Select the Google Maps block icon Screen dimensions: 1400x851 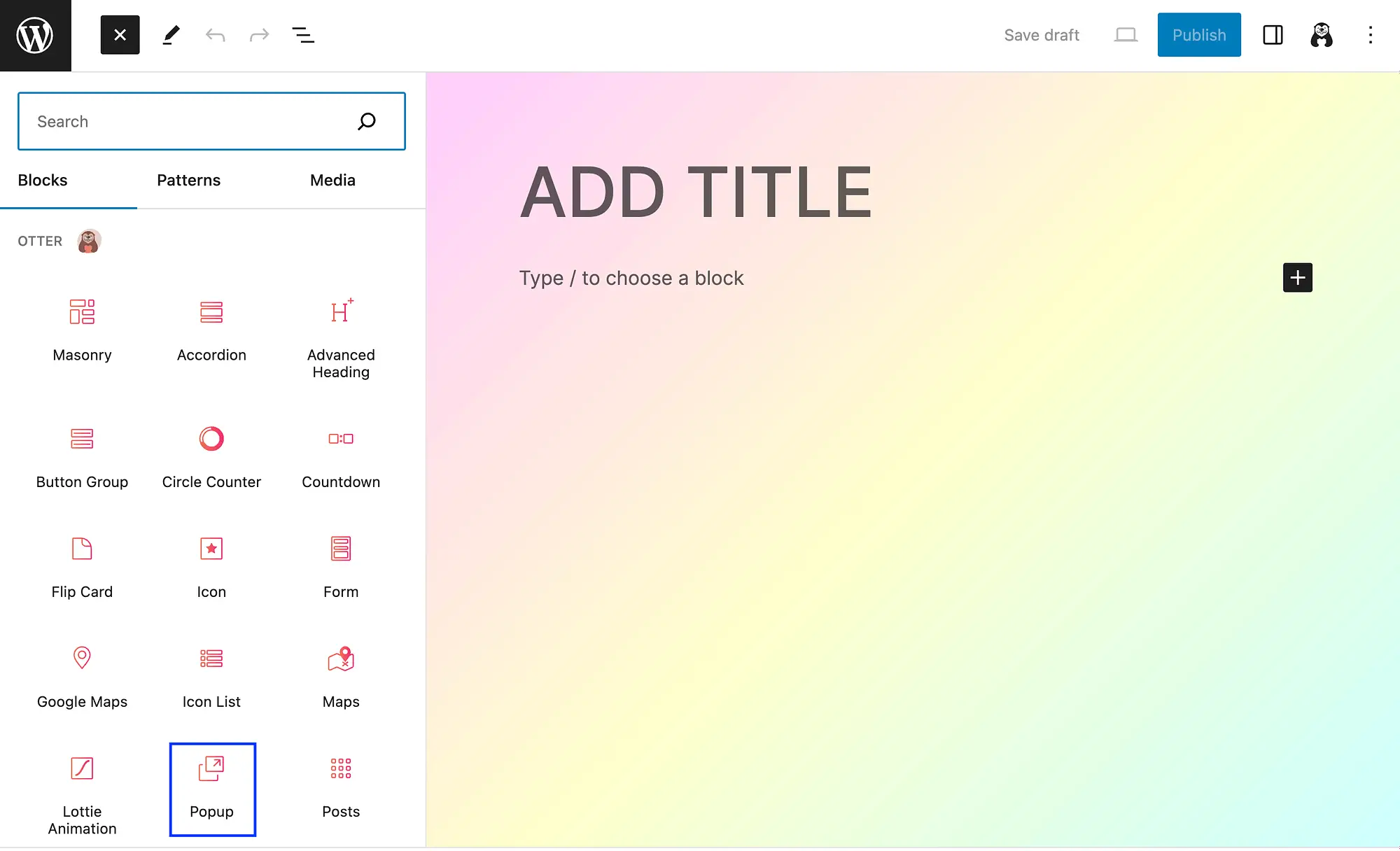[x=81, y=657]
